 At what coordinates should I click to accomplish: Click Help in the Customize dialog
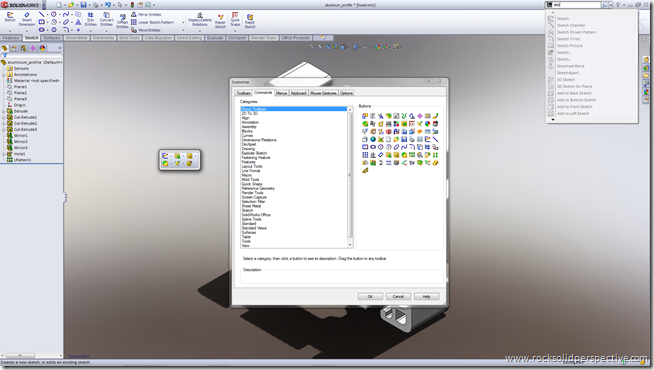[426, 297]
